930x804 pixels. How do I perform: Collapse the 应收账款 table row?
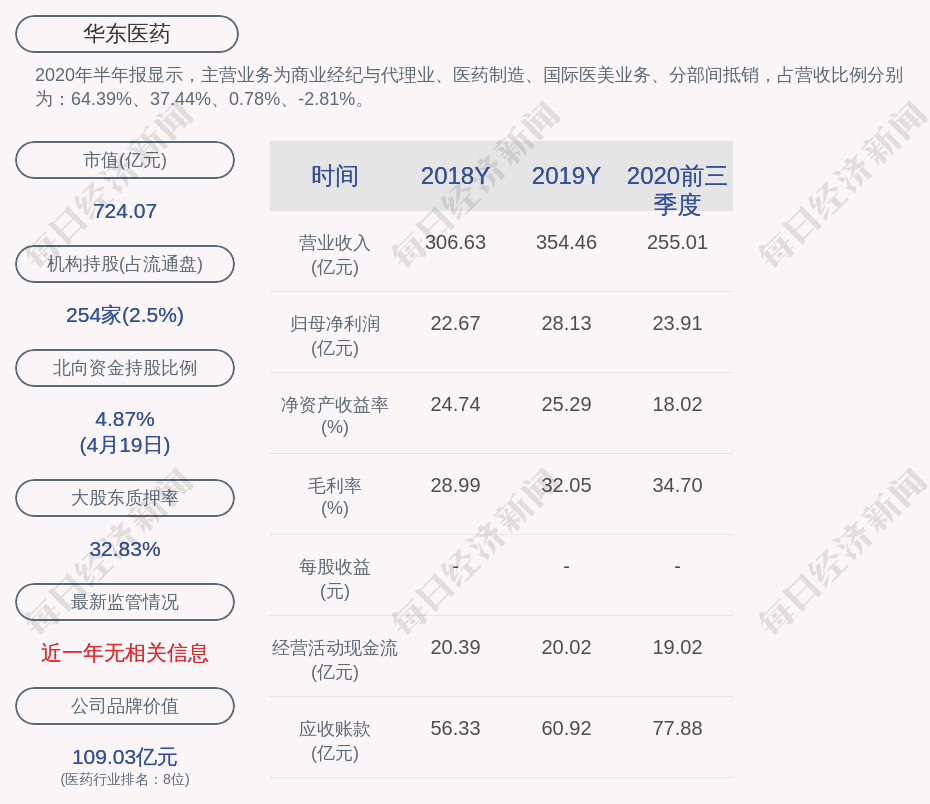[x=334, y=740]
